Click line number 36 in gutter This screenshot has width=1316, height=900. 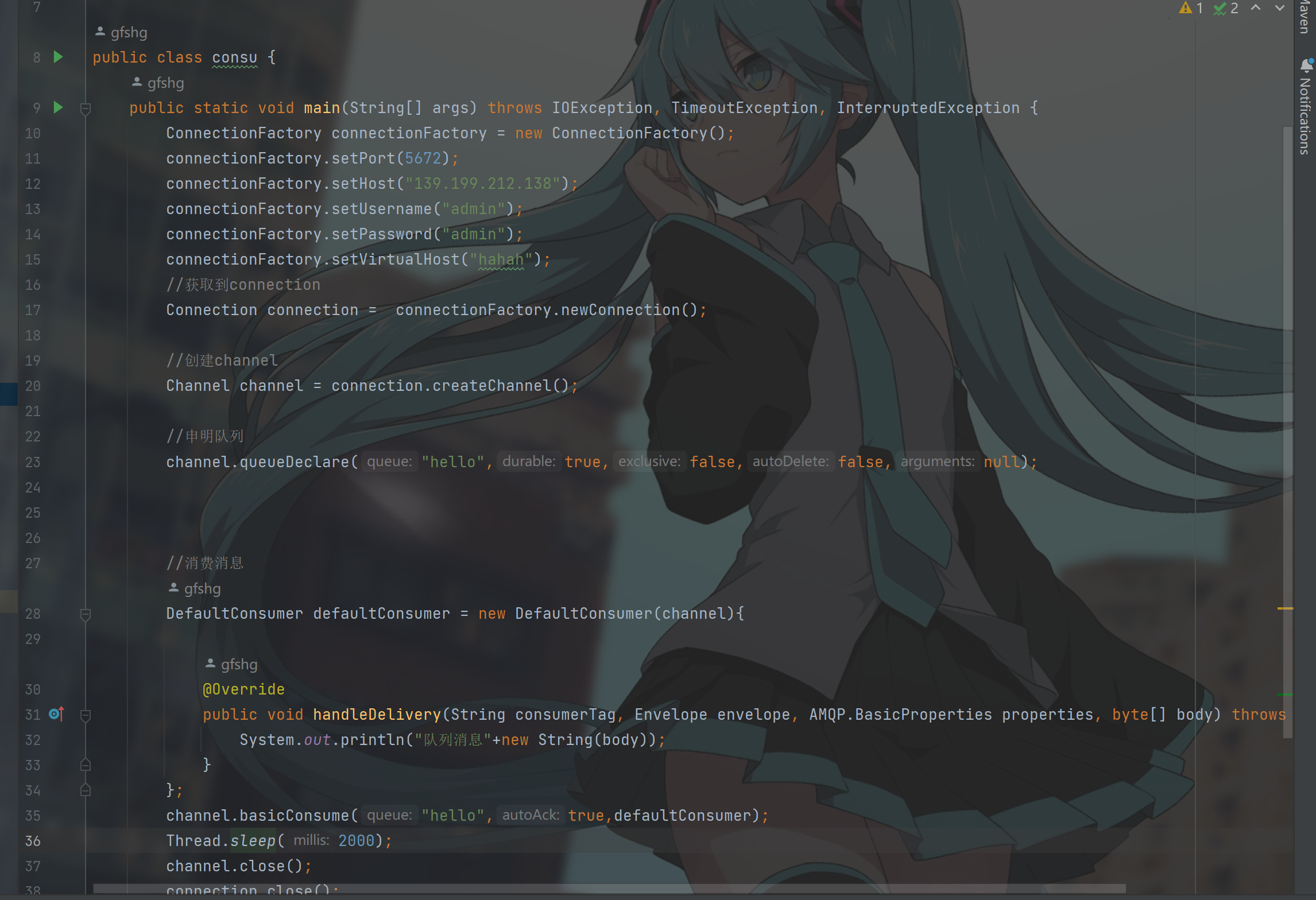point(33,841)
